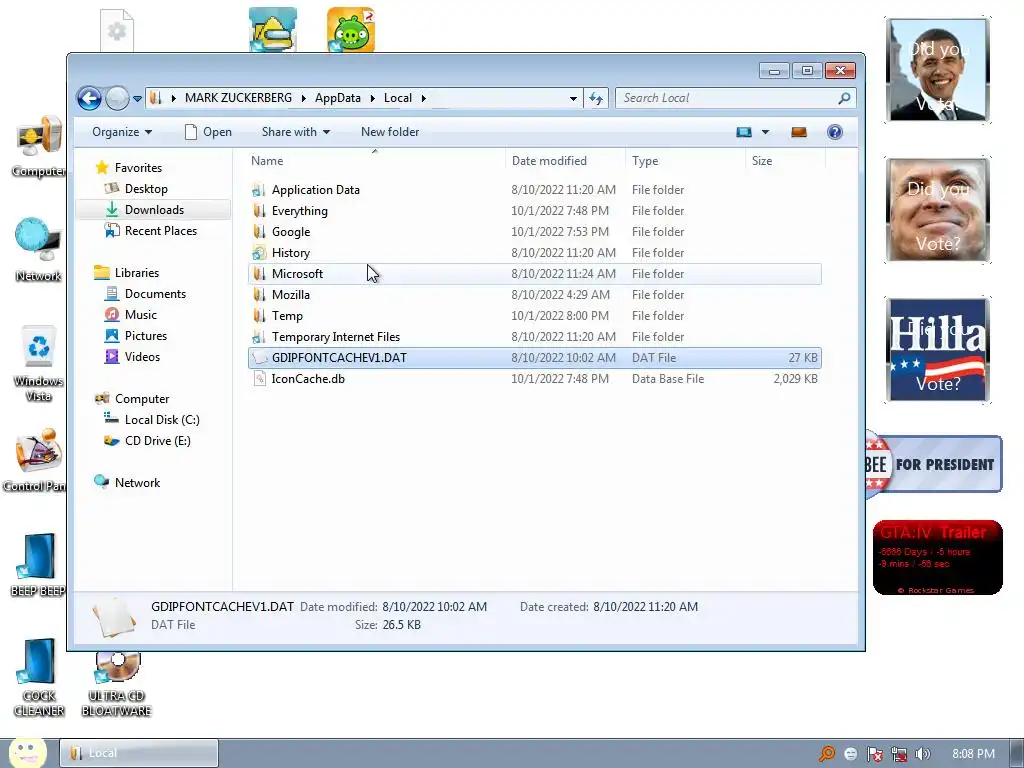Select the Microsoft folder
The width and height of the screenshot is (1024, 768).
pyautogui.click(x=534, y=274)
